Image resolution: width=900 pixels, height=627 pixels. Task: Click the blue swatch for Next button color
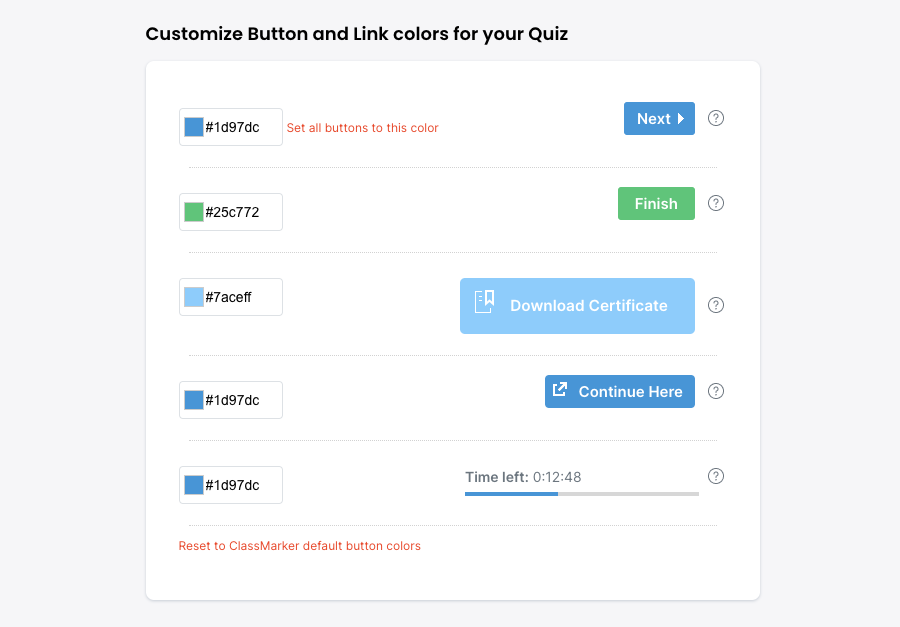(x=194, y=127)
